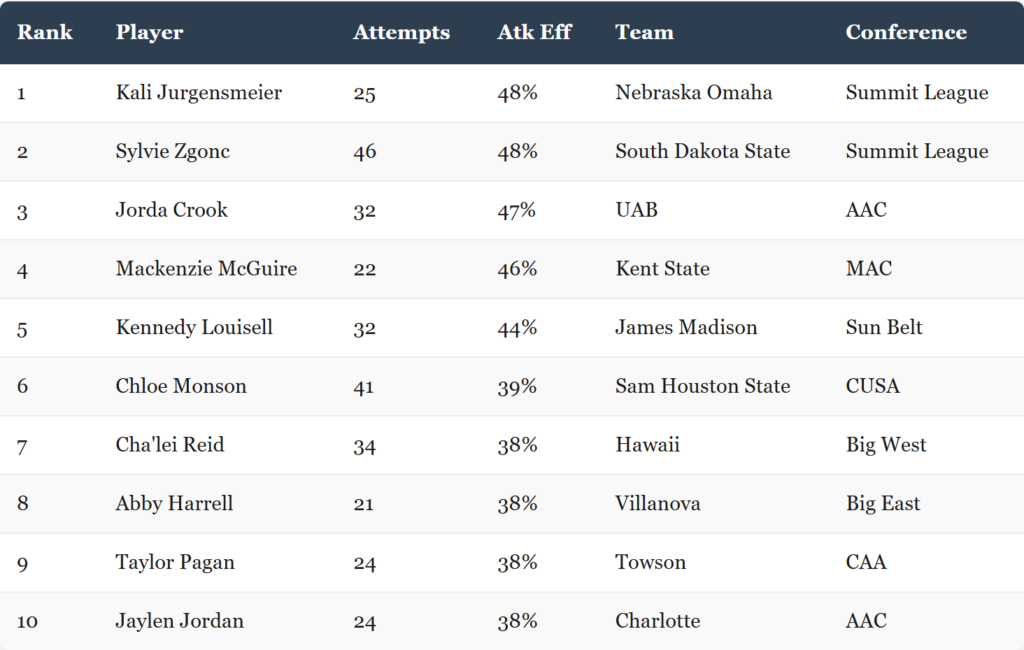Click the South Dakota State team

click(703, 151)
